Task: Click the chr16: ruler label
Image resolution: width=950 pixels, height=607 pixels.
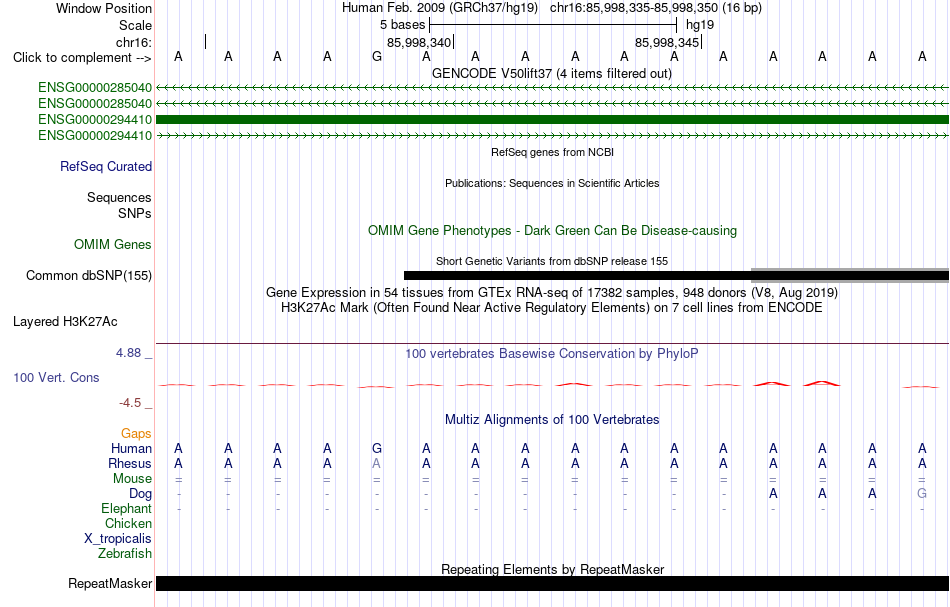Action: click(134, 42)
